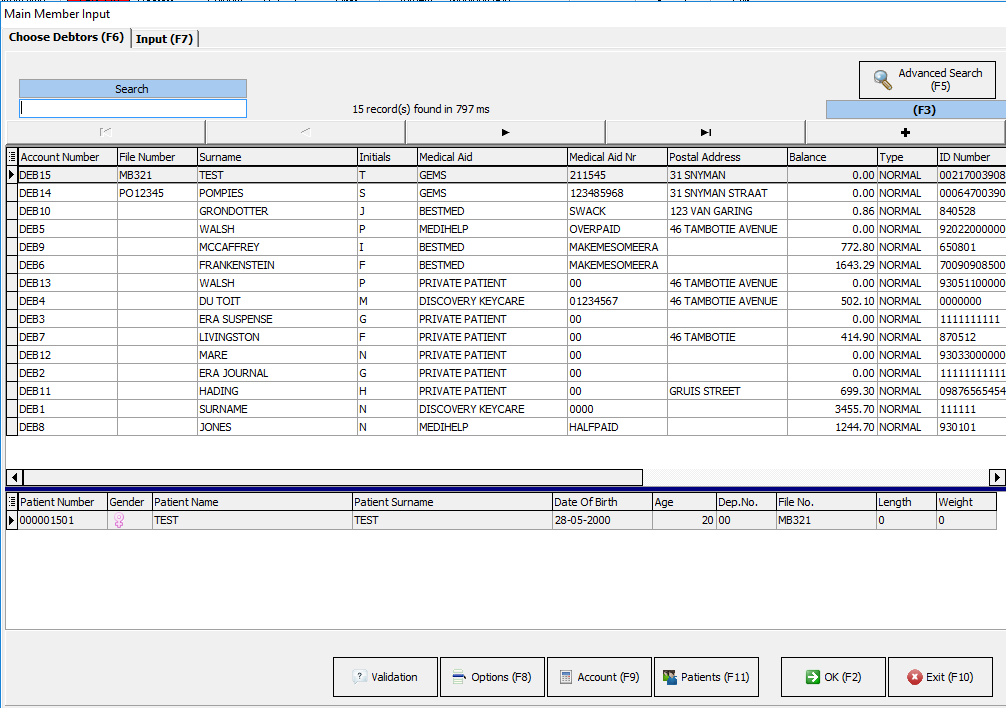This screenshot has width=1006, height=708.
Task: Open Patients (F11) list
Action: tap(707, 677)
